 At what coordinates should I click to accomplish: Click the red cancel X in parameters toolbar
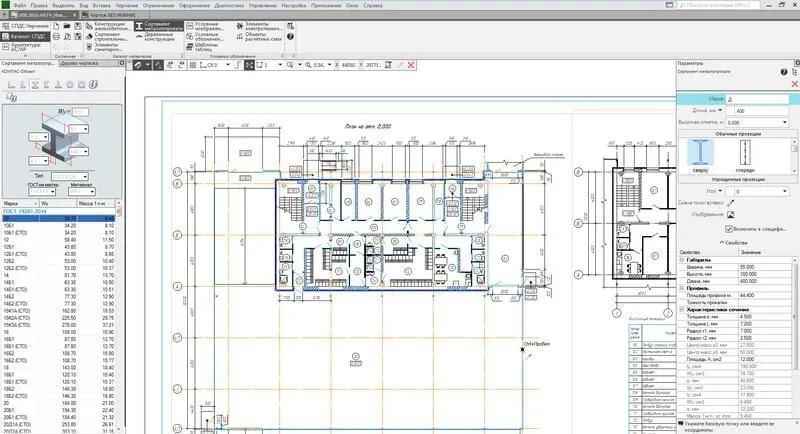[x=411, y=64]
